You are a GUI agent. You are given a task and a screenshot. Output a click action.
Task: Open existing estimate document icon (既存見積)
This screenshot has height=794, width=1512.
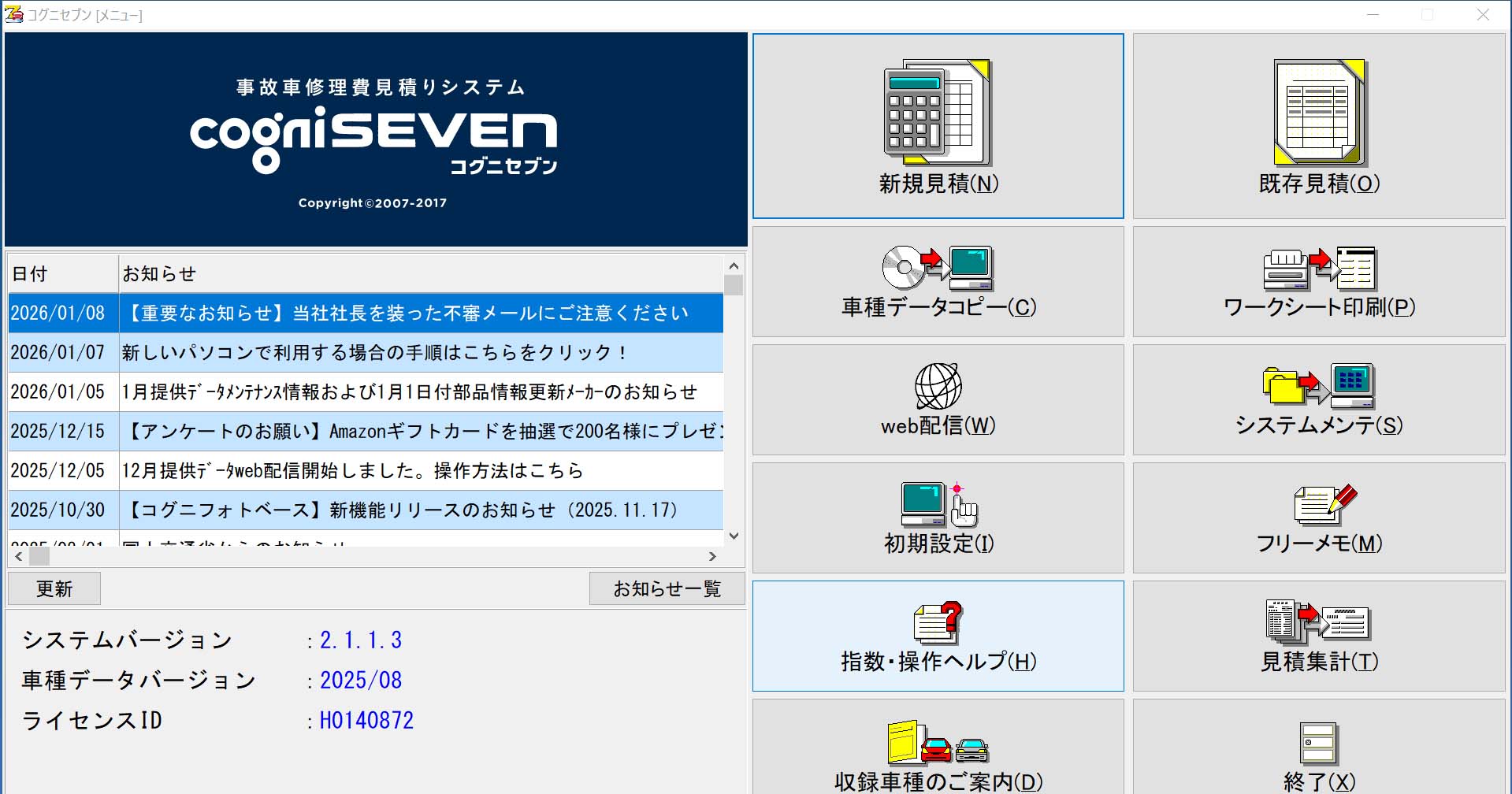[x=1319, y=113]
